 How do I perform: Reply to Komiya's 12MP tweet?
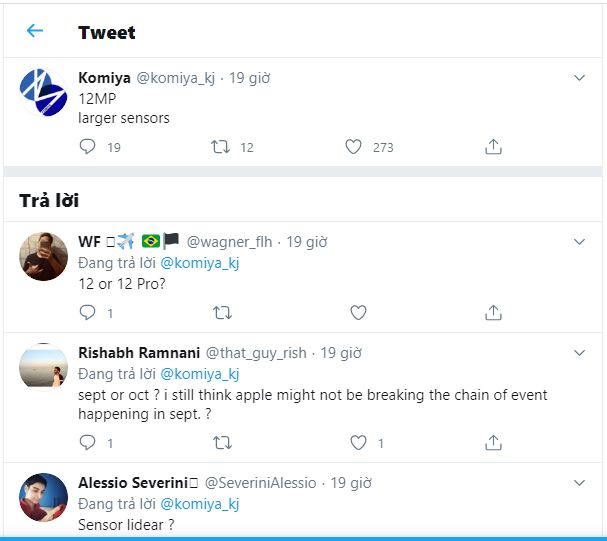click(88, 147)
